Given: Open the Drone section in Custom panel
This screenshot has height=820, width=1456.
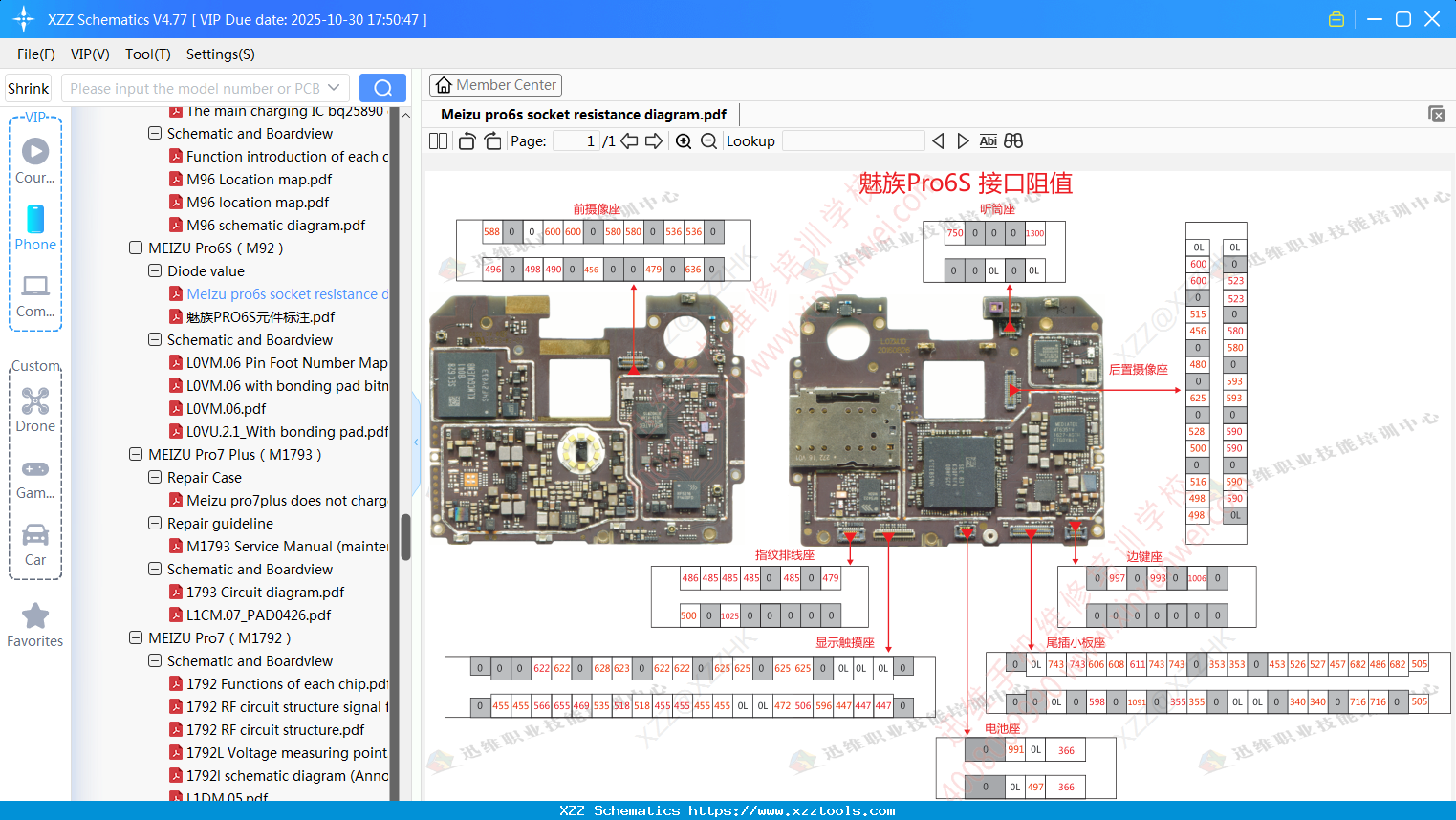Looking at the screenshot, I should [35, 400].
